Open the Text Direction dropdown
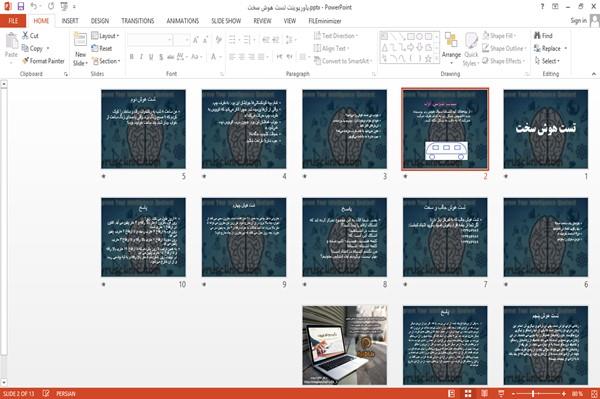 pos(336,36)
